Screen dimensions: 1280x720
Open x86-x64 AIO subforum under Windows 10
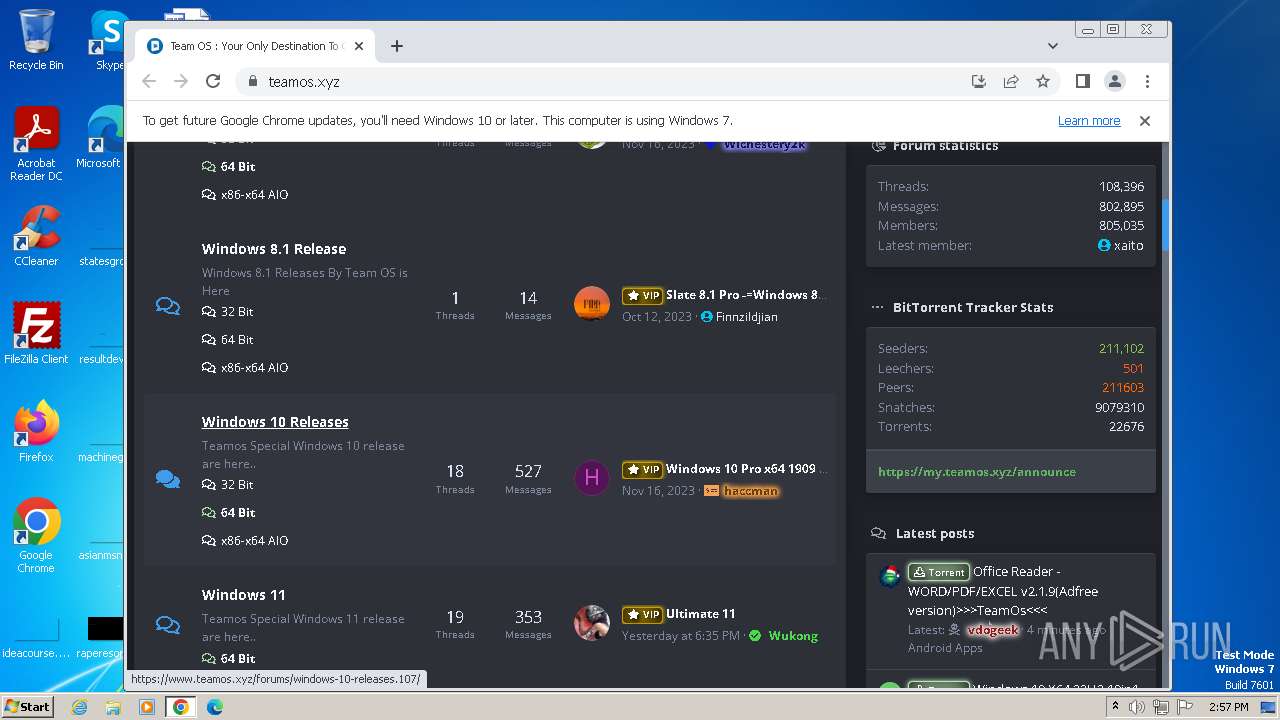(x=245, y=541)
